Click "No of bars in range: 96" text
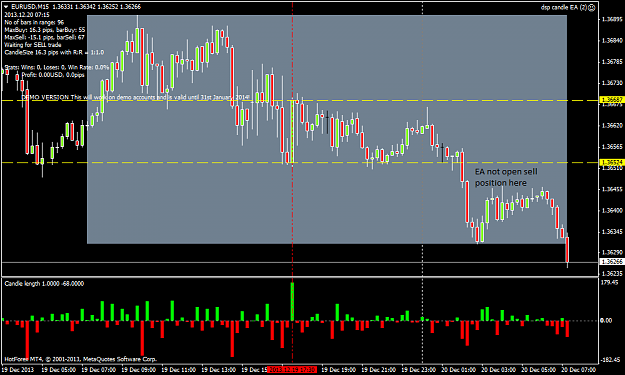 (34, 22)
